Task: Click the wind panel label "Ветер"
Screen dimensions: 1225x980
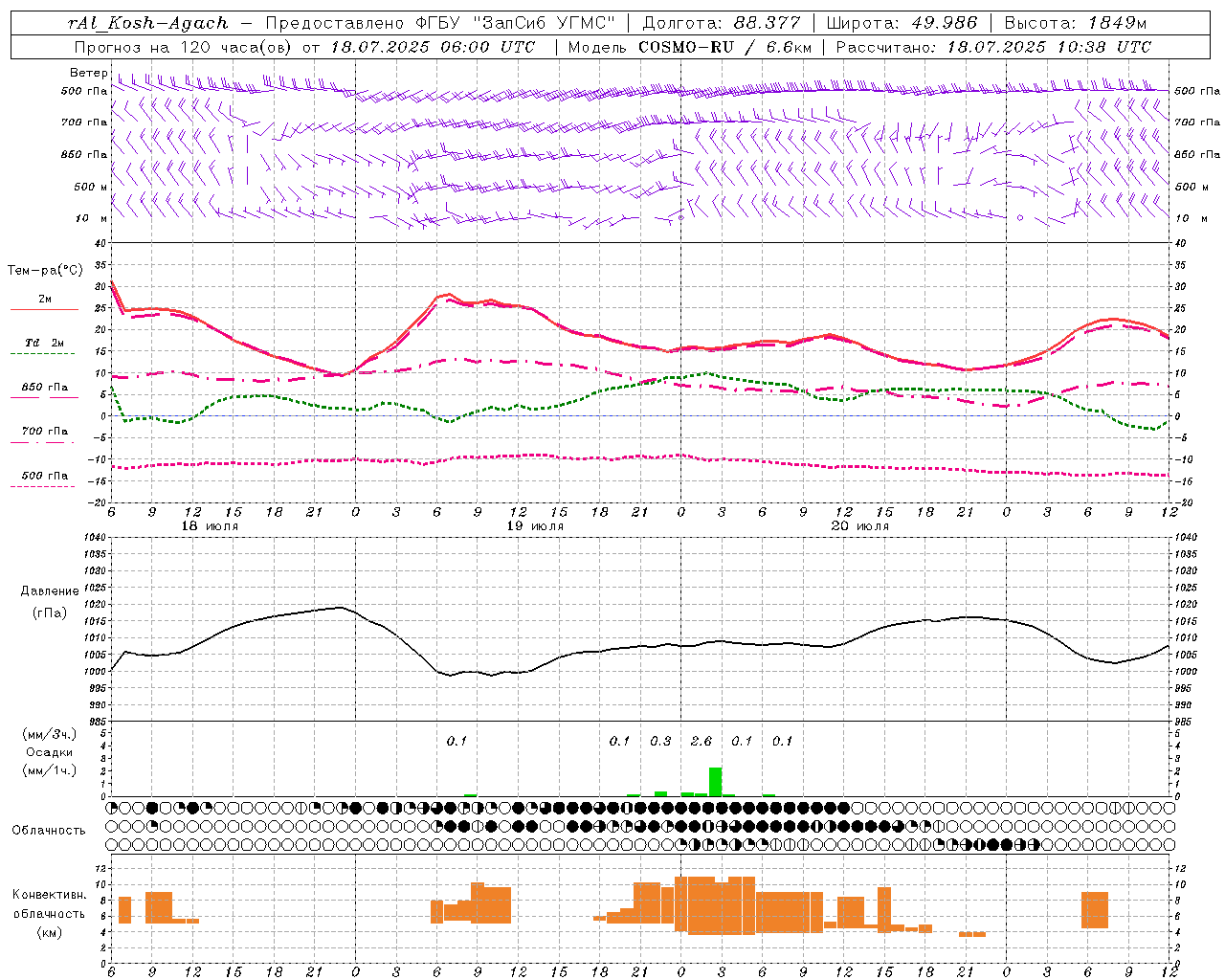Action: 88,73
